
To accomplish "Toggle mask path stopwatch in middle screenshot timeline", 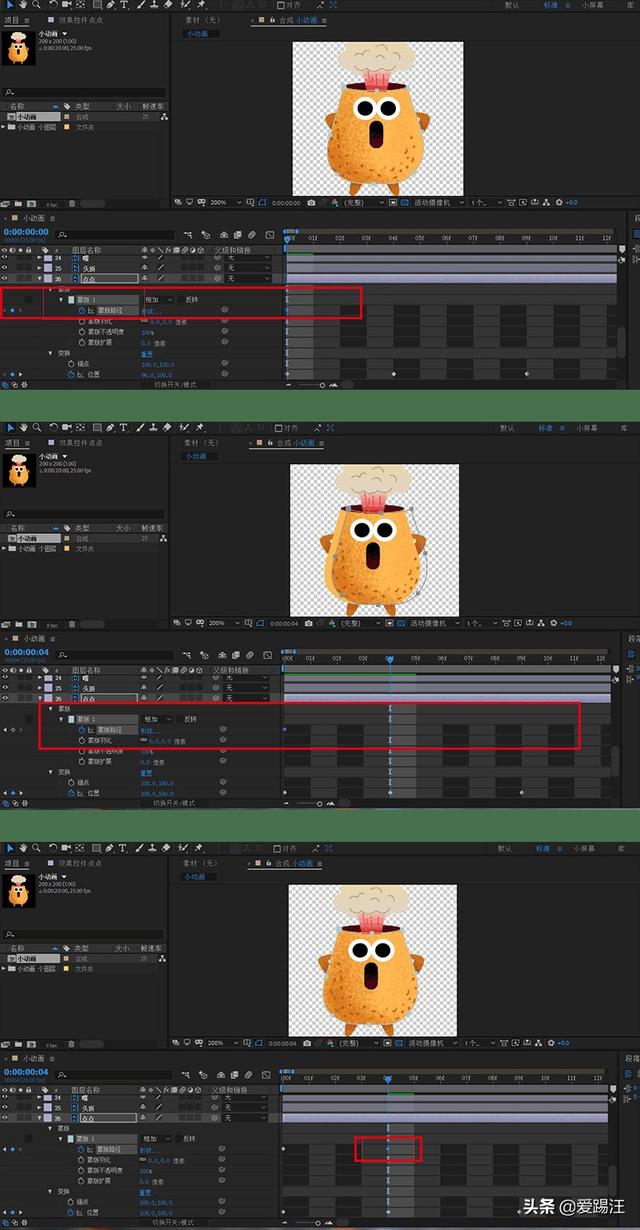I will 82,730.
